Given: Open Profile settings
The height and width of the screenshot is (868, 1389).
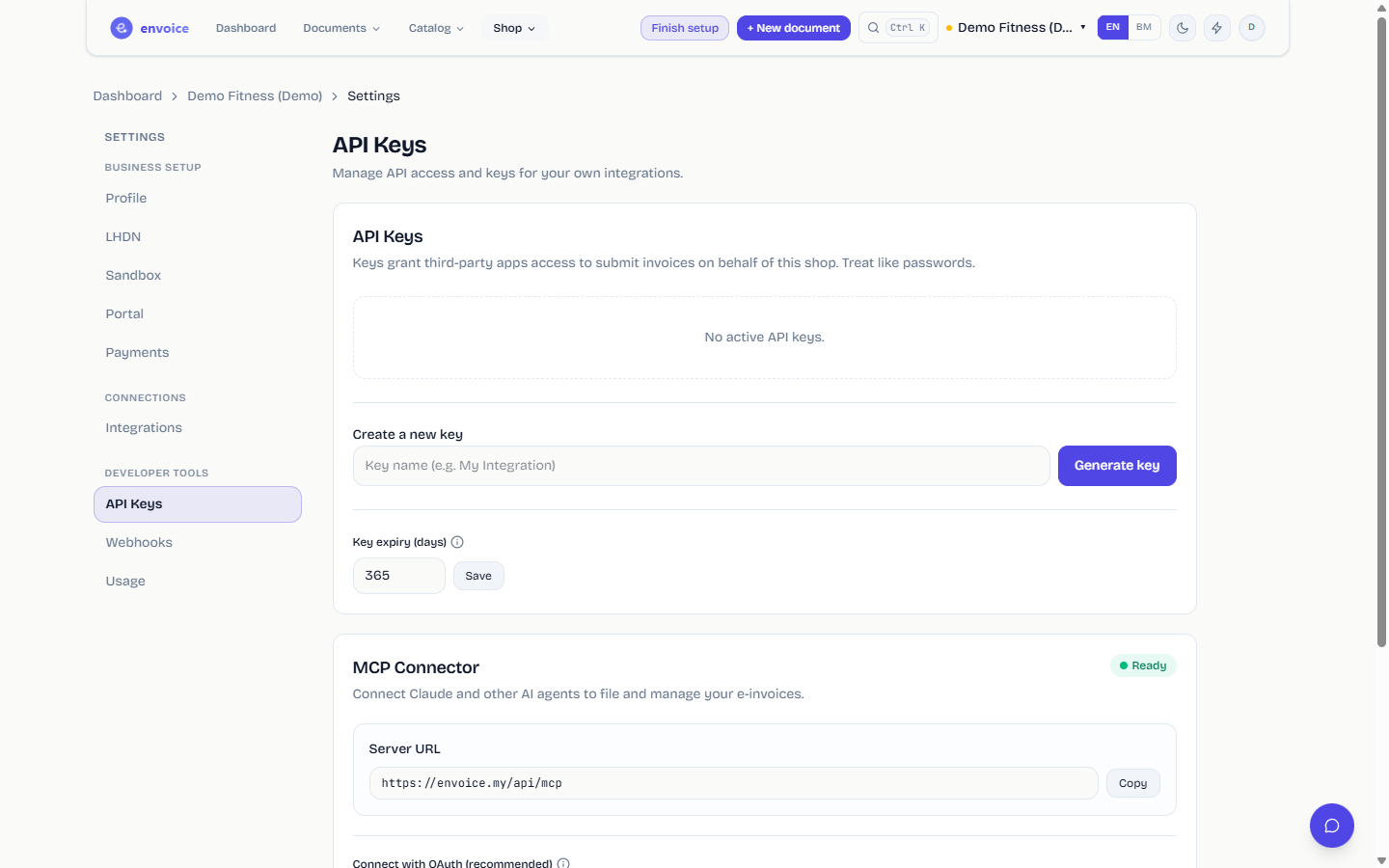Looking at the screenshot, I should [198, 199].
